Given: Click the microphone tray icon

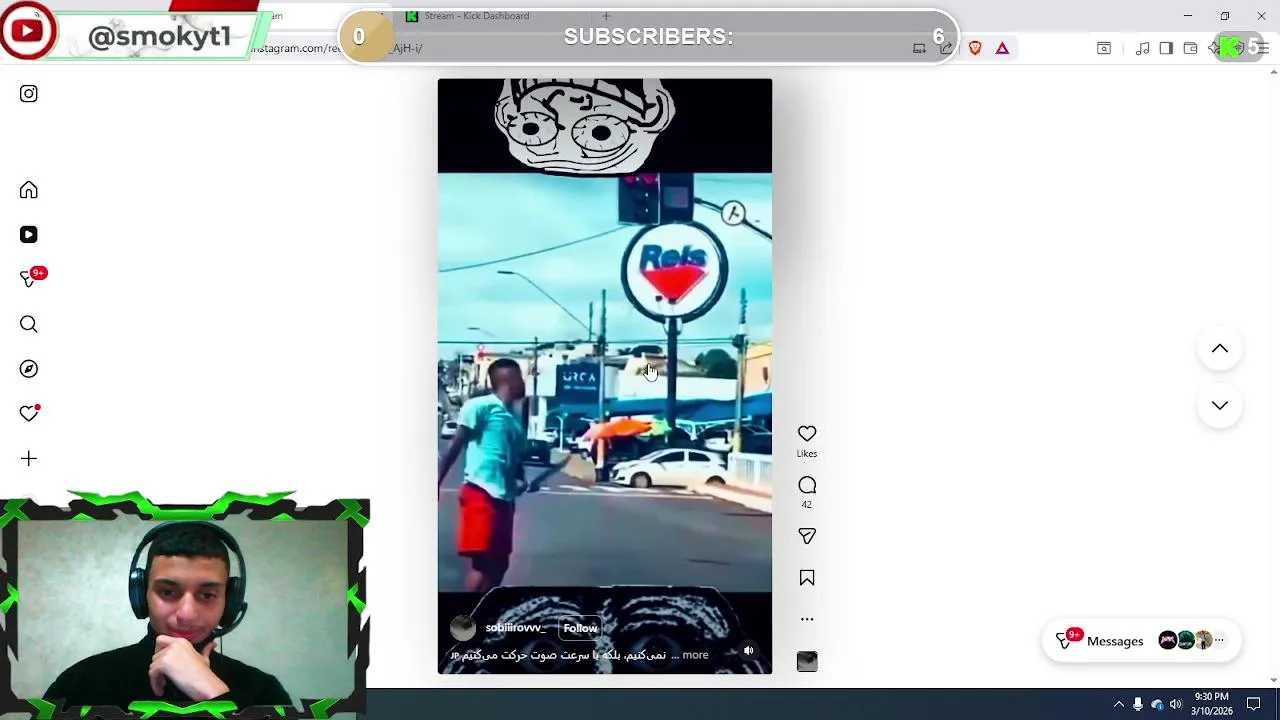Looking at the screenshot, I should pyautogui.click(x=1138, y=704).
